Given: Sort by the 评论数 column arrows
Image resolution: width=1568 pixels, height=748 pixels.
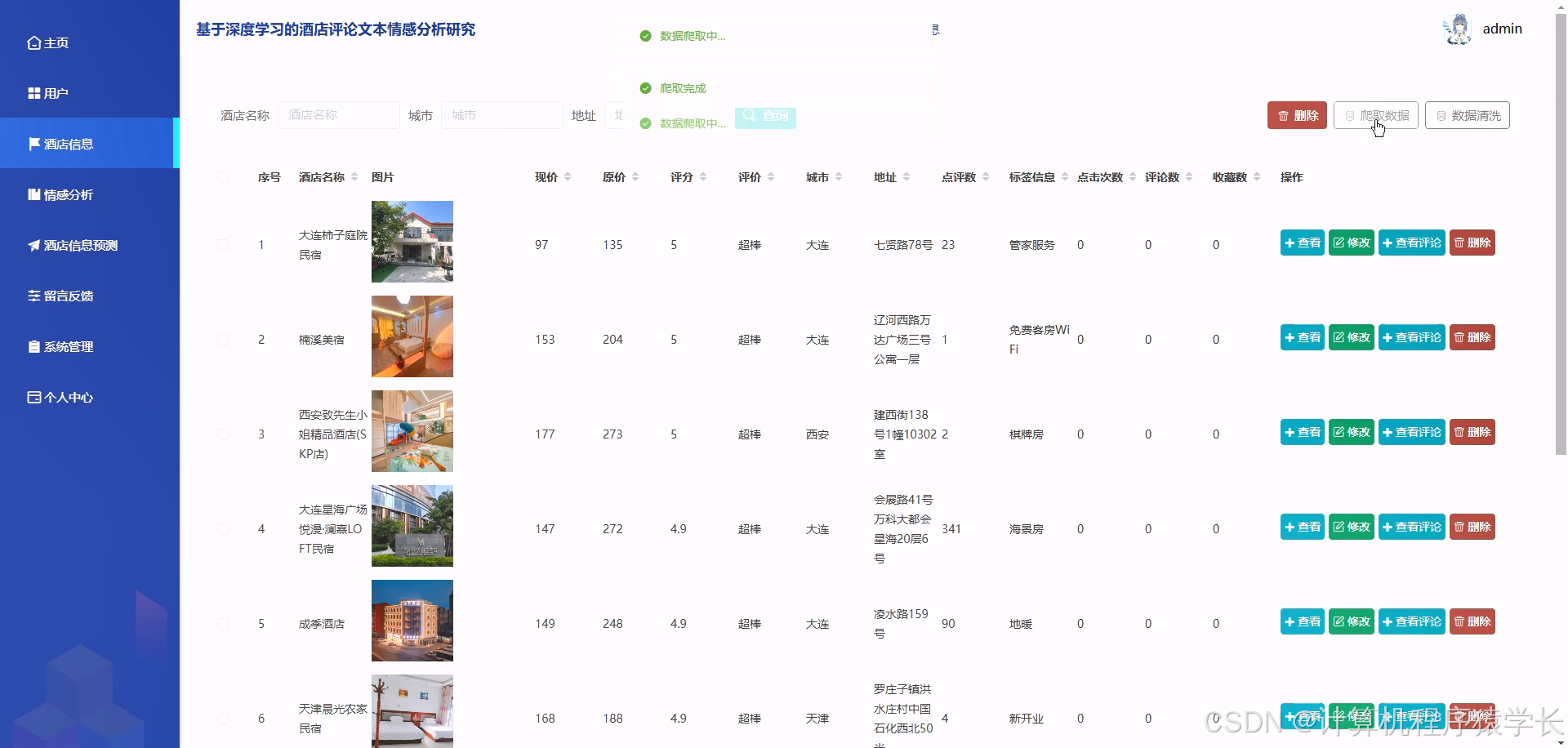Looking at the screenshot, I should (x=1189, y=177).
